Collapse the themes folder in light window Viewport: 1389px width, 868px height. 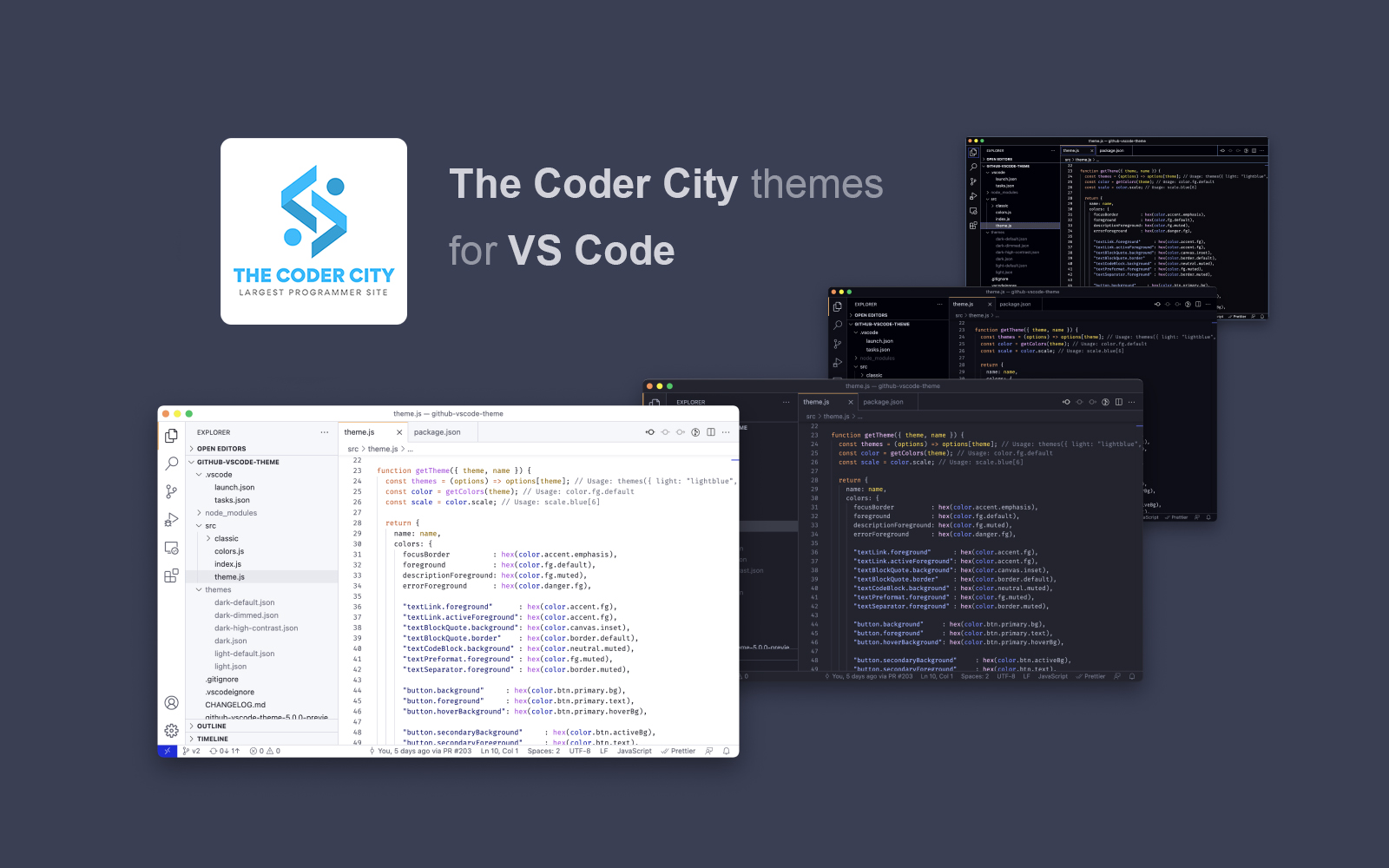tap(262, 589)
